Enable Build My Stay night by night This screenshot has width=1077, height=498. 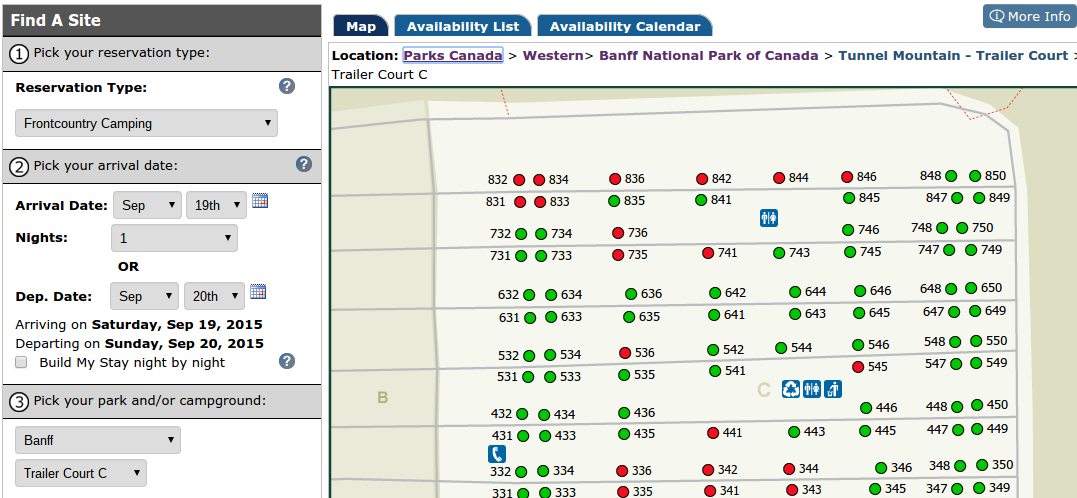pos(21,362)
